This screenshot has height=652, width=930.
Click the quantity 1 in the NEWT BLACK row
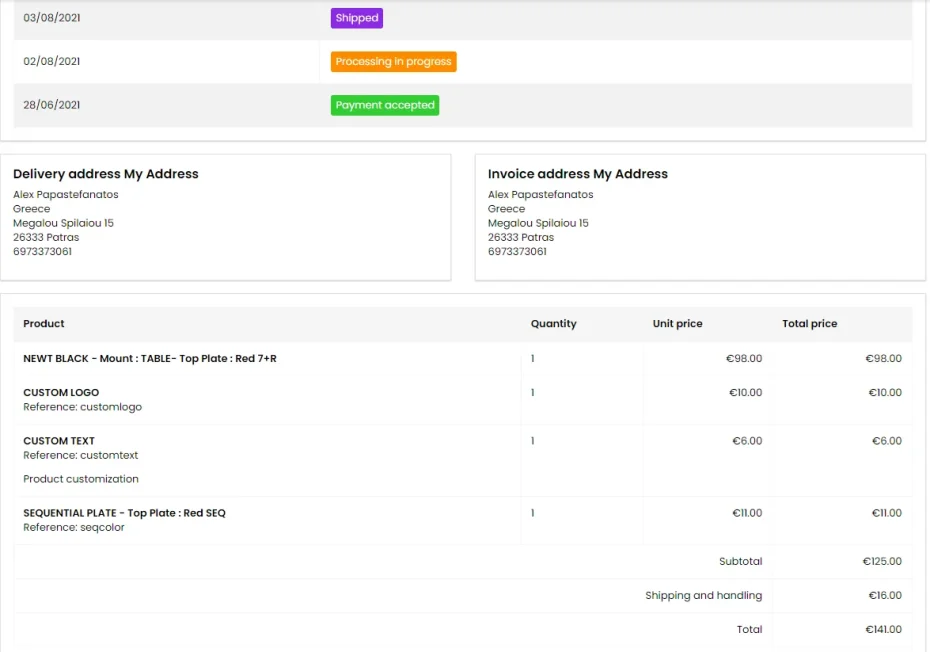(533, 358)
